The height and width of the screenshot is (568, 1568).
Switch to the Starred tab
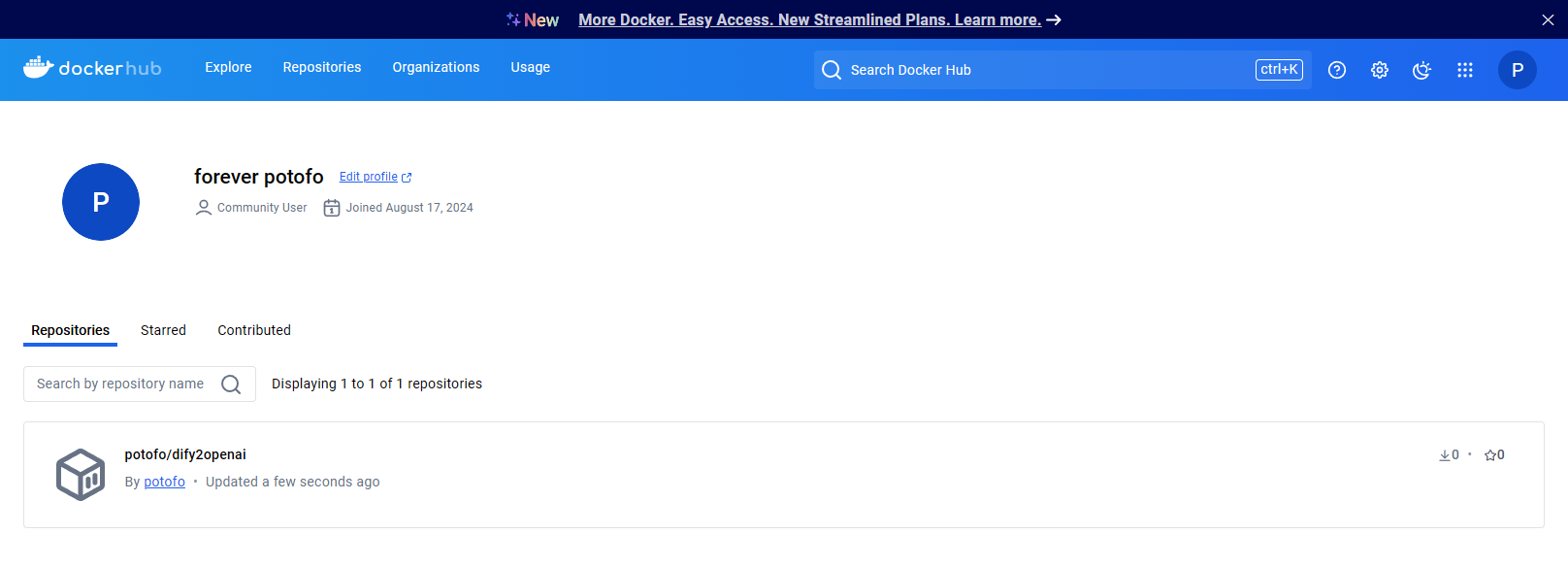163,330
